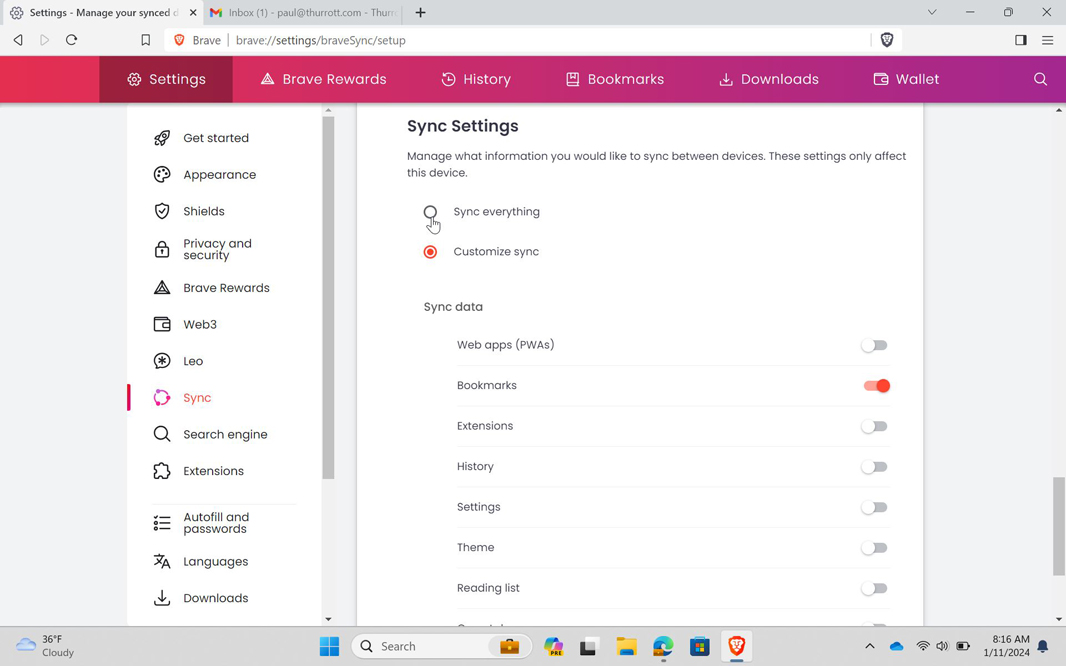This screenshot has height=666, width=1066.
Task: Disable the Bookmarks sync toggle
Action: click(x=876, y=386)
